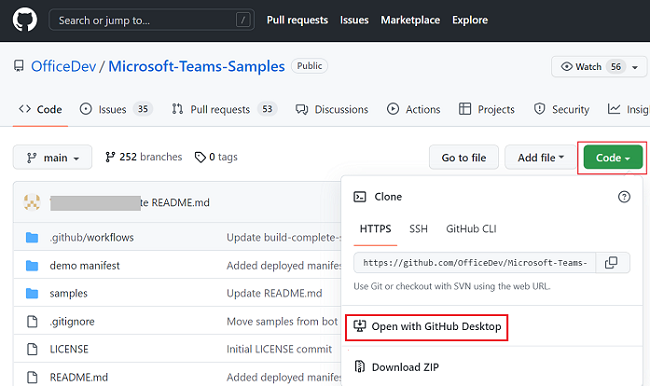The height and width of the screenshot is (386, 650).
Task: Click the repository book icon beside OfficeDev
Action: 19,66
